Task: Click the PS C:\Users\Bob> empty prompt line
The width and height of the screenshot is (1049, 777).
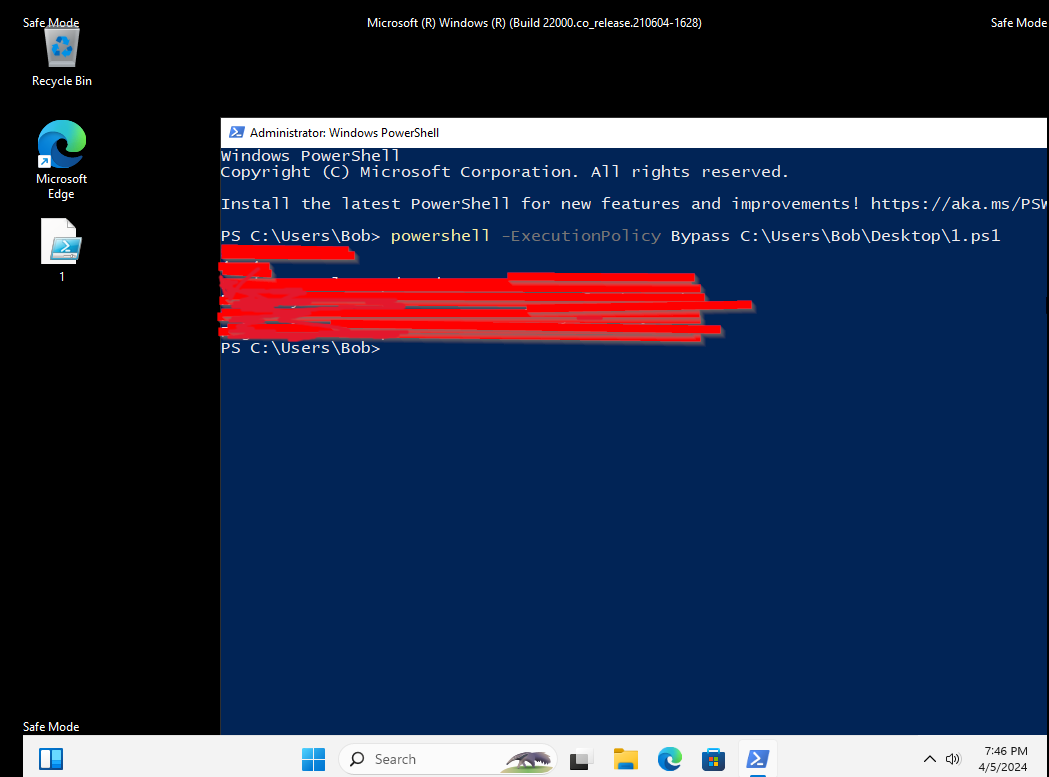Action: pyautogui.click(x=301, y=348)
